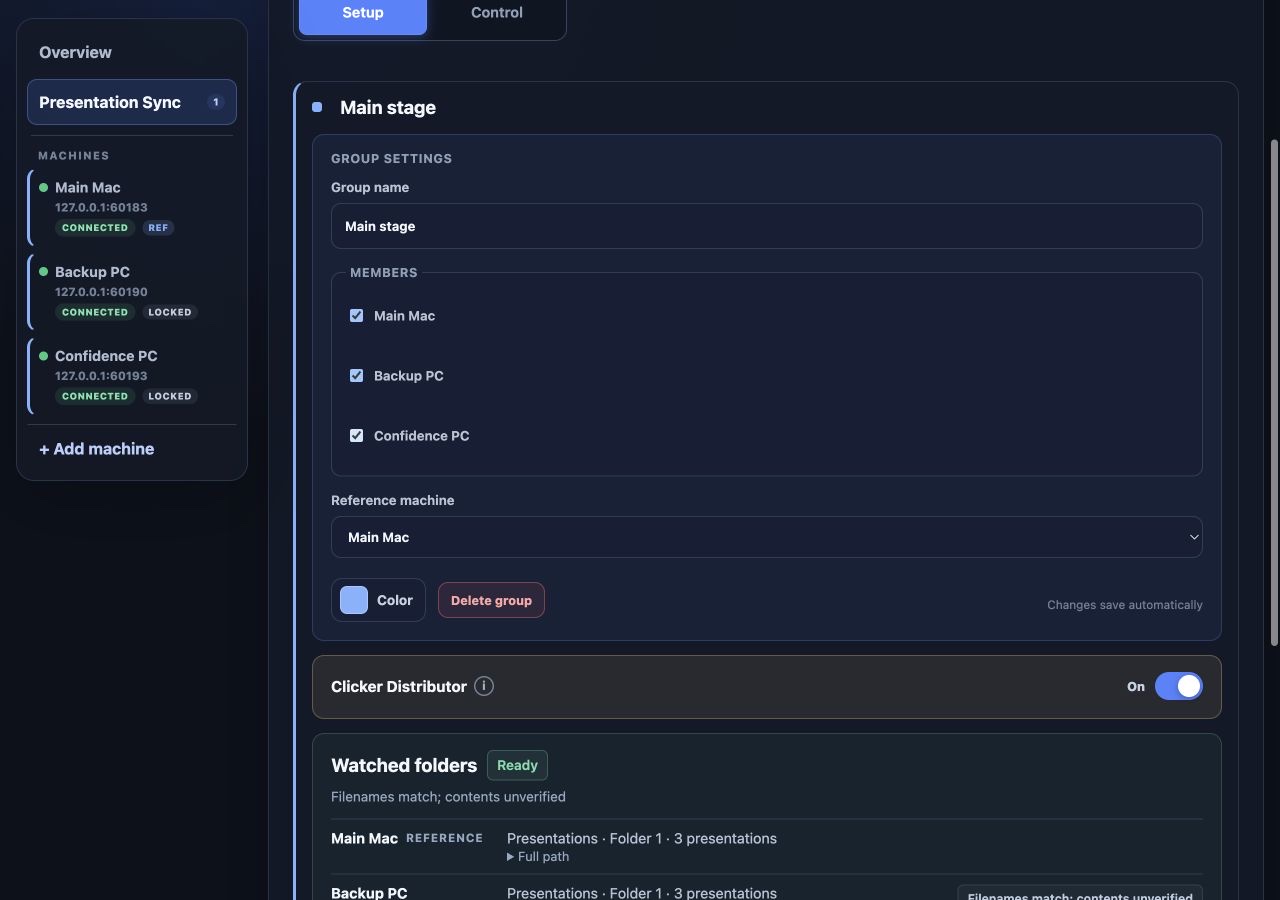This screenshot has width=1280, height=900.
Task: Open the Overview page in sidebar
Action: [x=76, y=52]
